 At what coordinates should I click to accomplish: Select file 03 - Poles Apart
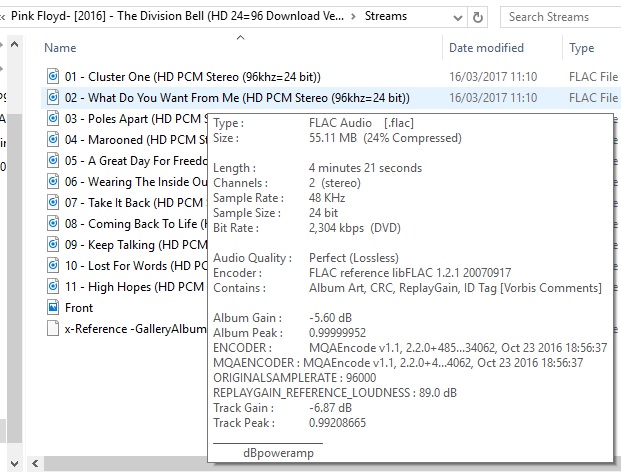pos(136,118)
